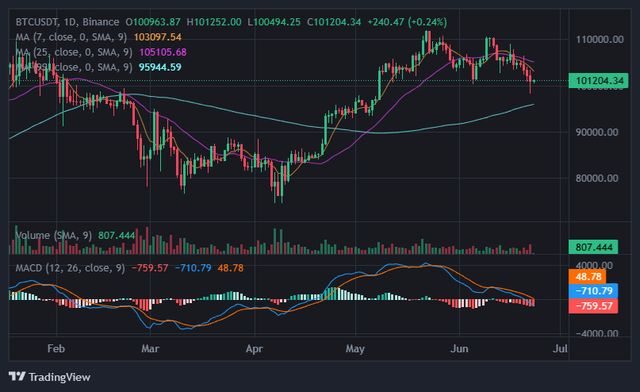Select the MACD (12, 26, close, 9) legend
The image size is (640, 392).
click(x=70, y=268)
